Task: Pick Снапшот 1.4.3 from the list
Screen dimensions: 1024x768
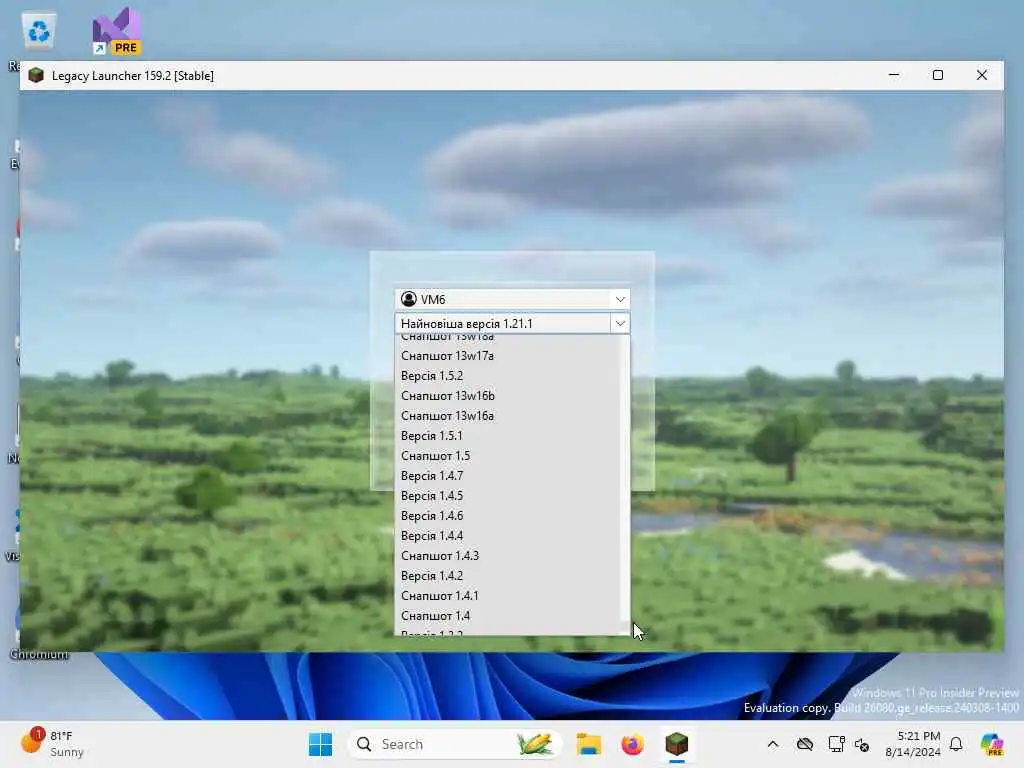Action: [507, 556]
